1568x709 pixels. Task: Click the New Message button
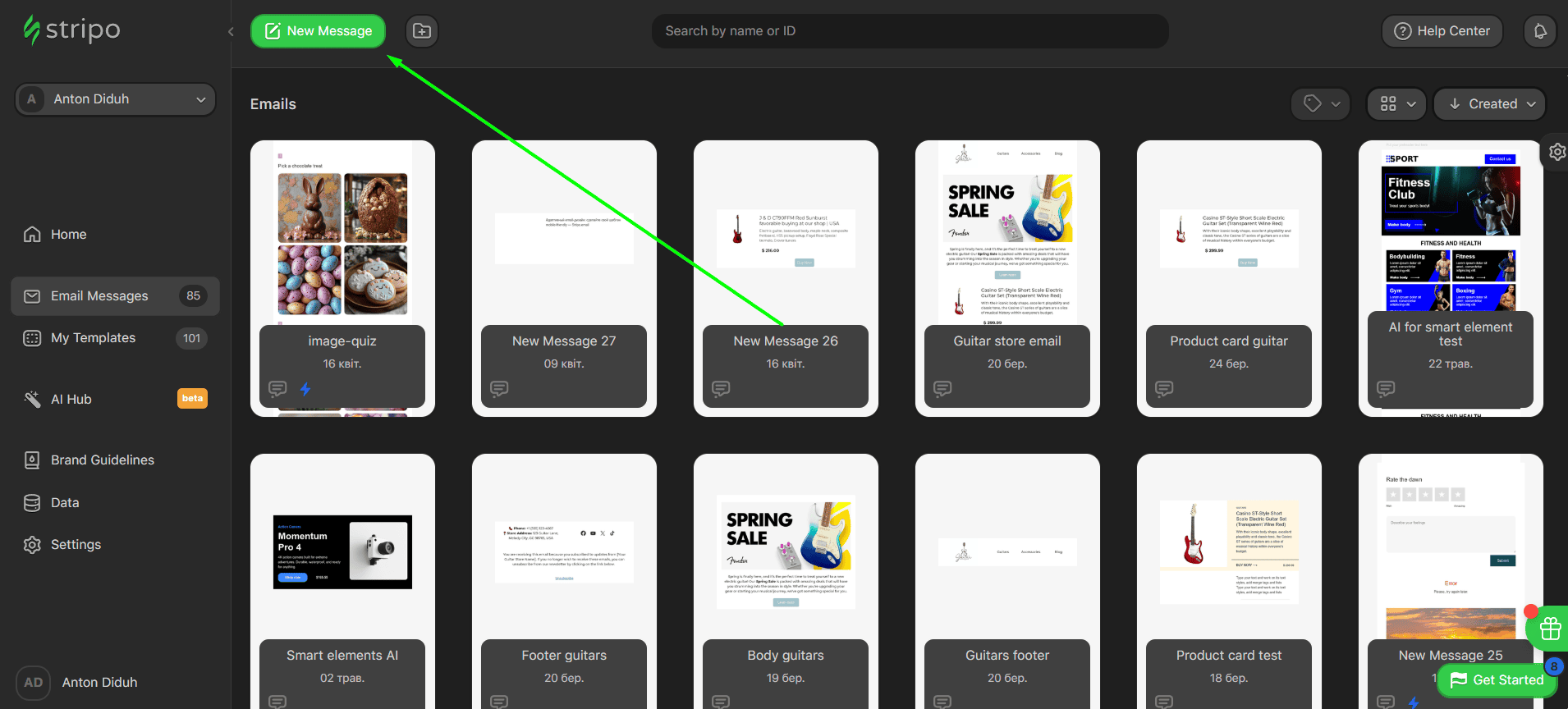(x=318, y=31)
